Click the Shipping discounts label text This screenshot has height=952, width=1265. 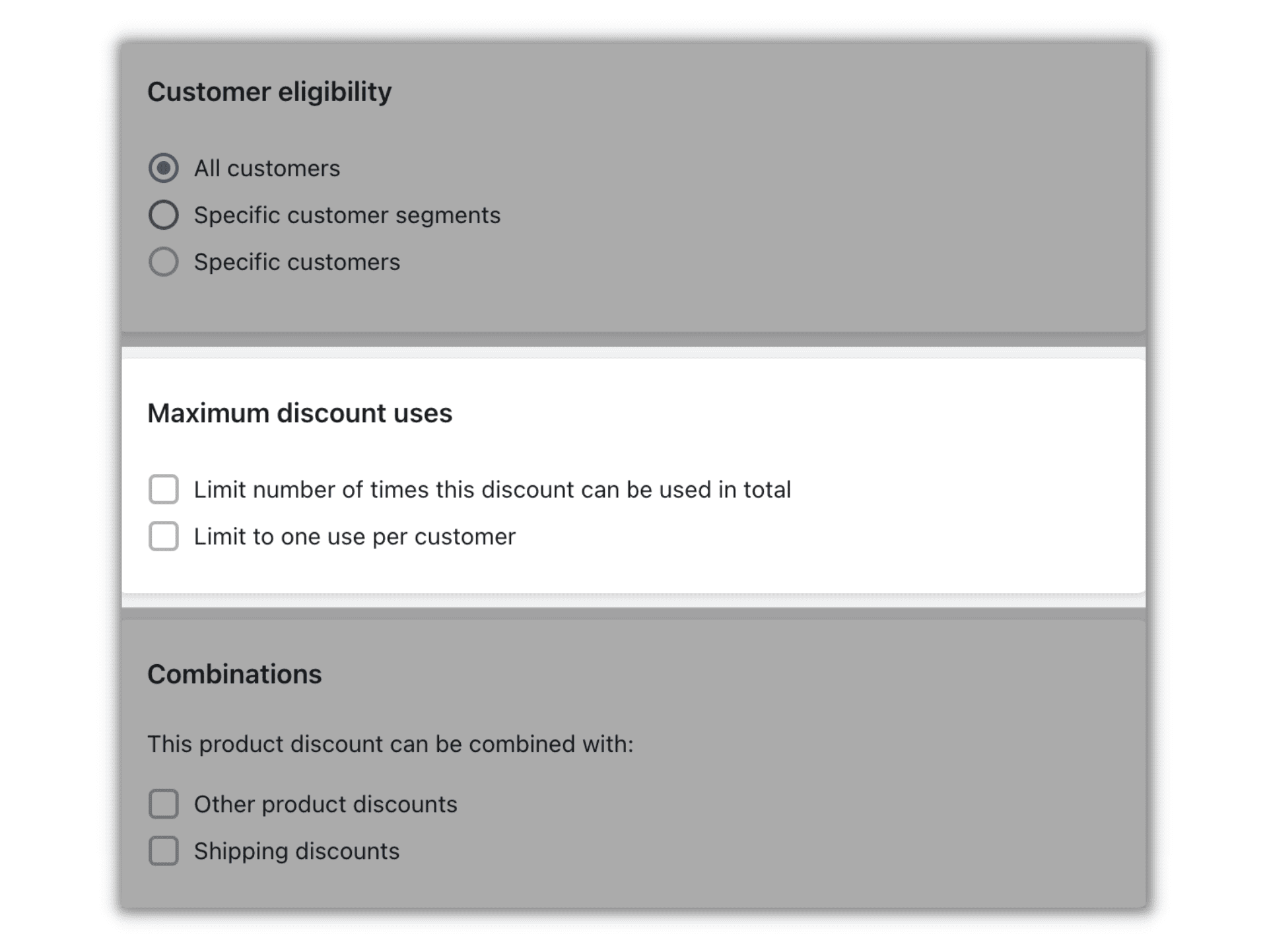coord(296,851)
